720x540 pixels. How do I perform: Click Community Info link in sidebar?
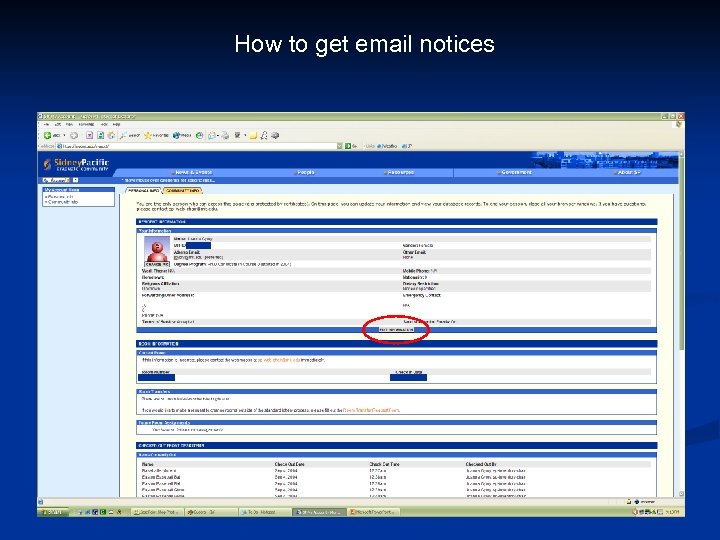[x=62, y=202]
